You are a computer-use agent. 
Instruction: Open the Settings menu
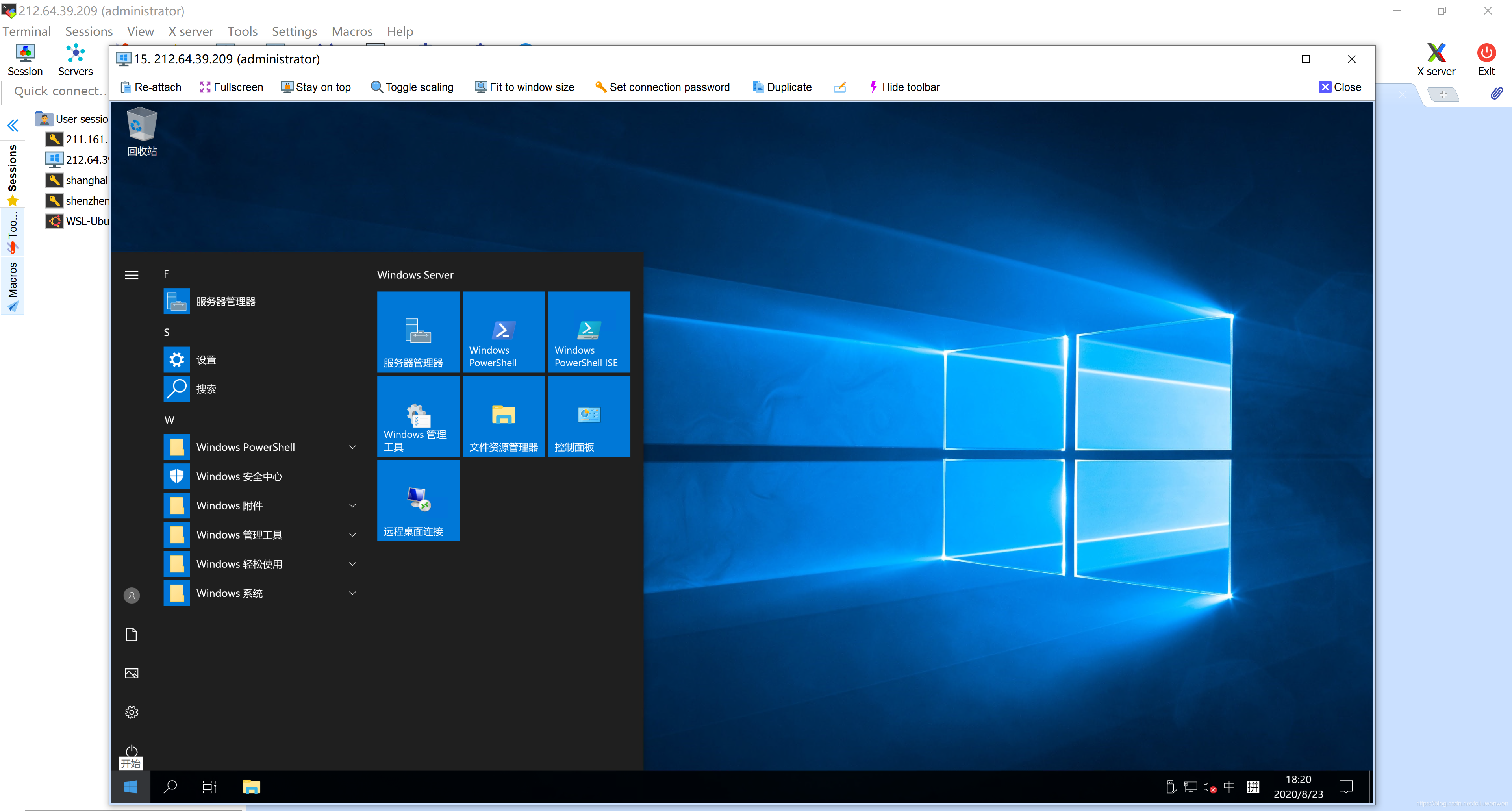coord(294,31)
